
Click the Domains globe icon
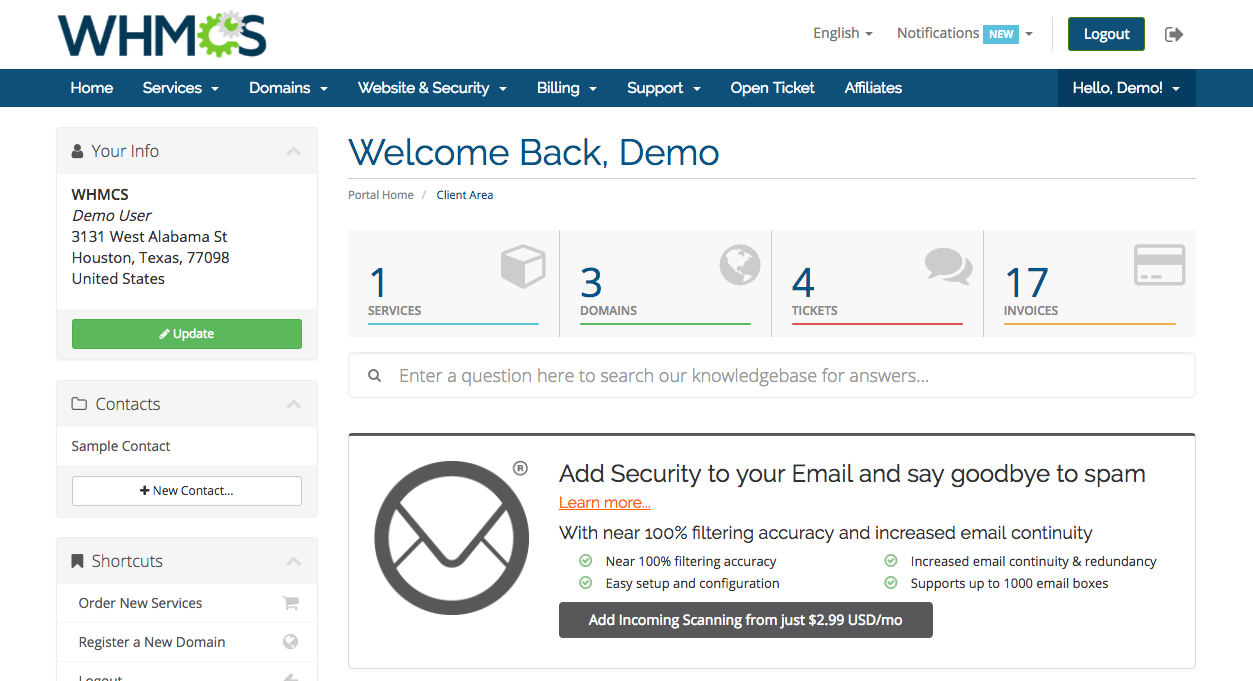coord(740,266)
